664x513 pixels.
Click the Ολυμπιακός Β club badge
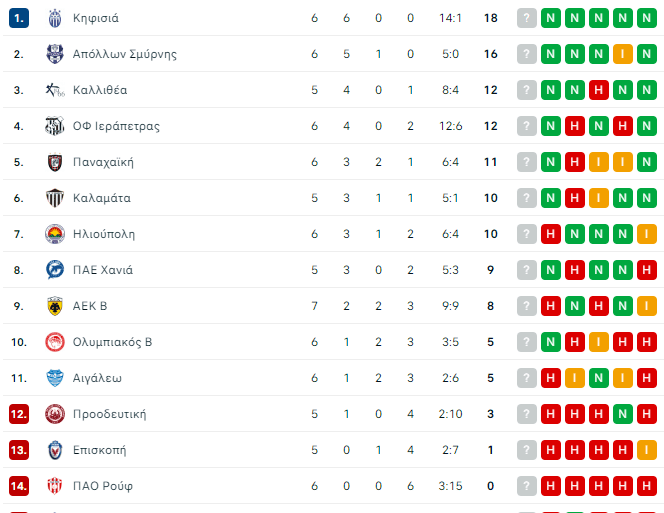(x=55, y=342)
